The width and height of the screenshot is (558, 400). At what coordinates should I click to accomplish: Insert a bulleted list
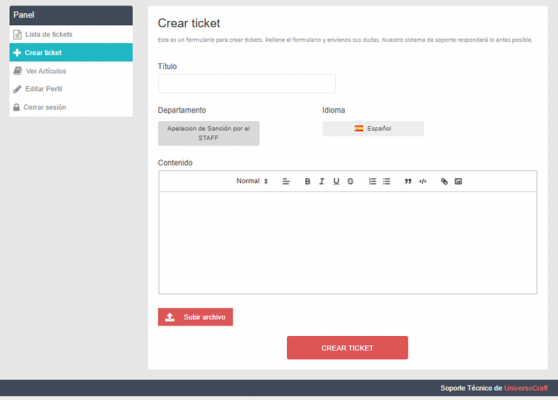(386, 181)
